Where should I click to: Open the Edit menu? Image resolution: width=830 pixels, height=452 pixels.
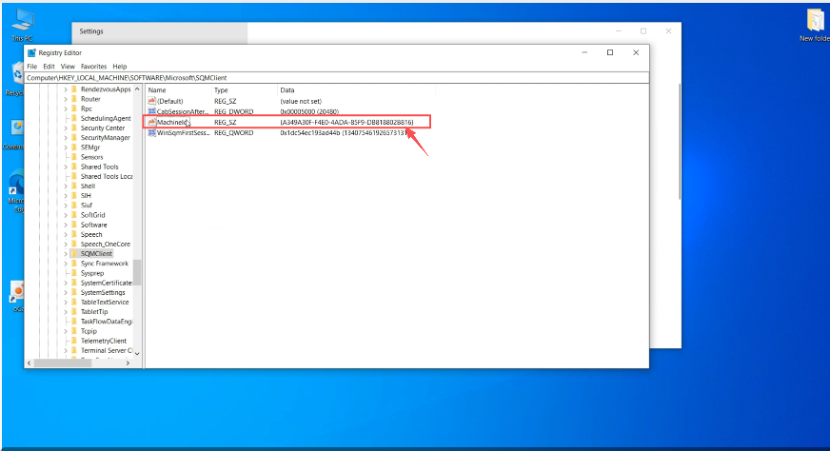pyautogui.click(x=49, y=67)
